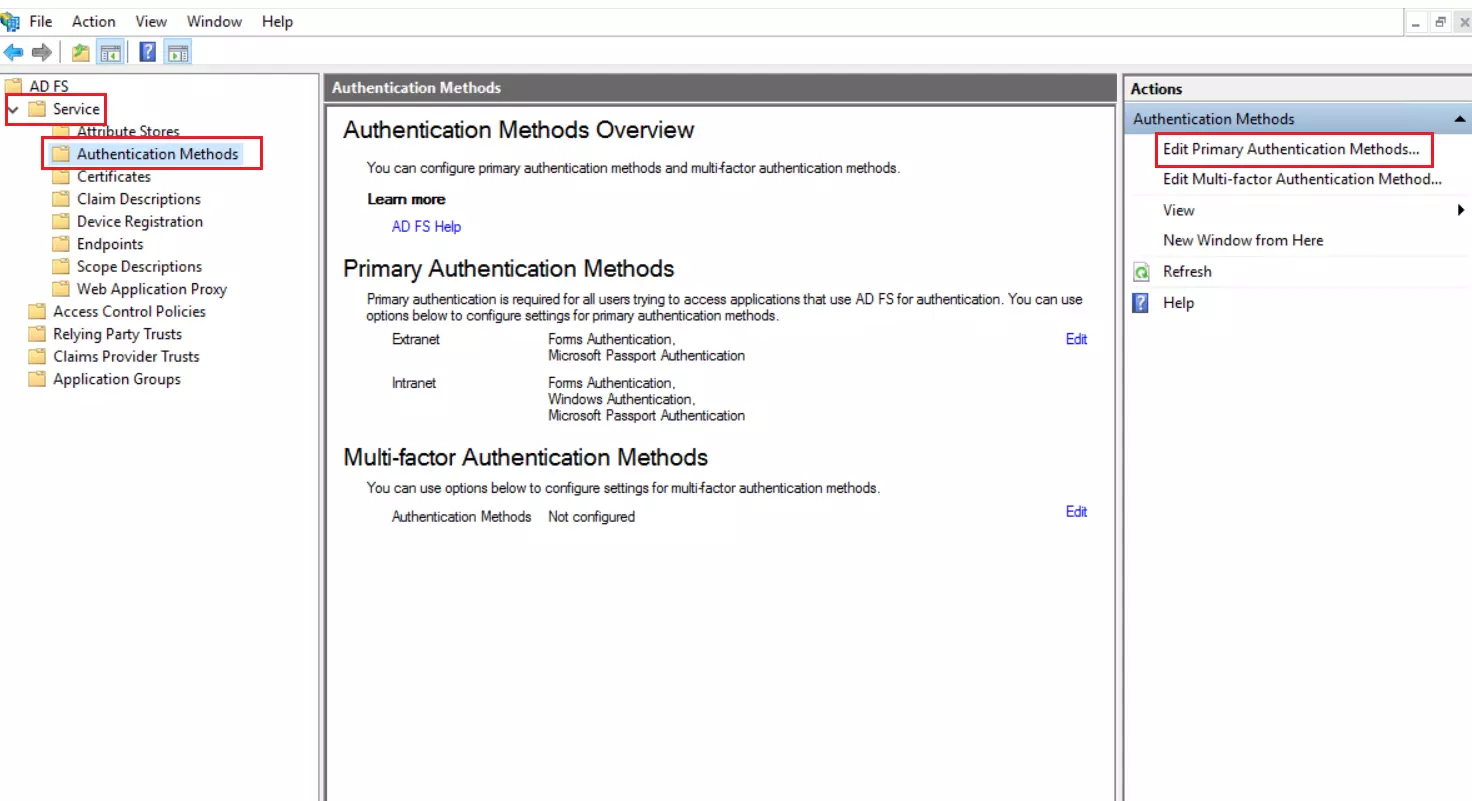
Task: Click the 'Actions' pane title
Action: pyautogui.click(x=1156, y=89)
